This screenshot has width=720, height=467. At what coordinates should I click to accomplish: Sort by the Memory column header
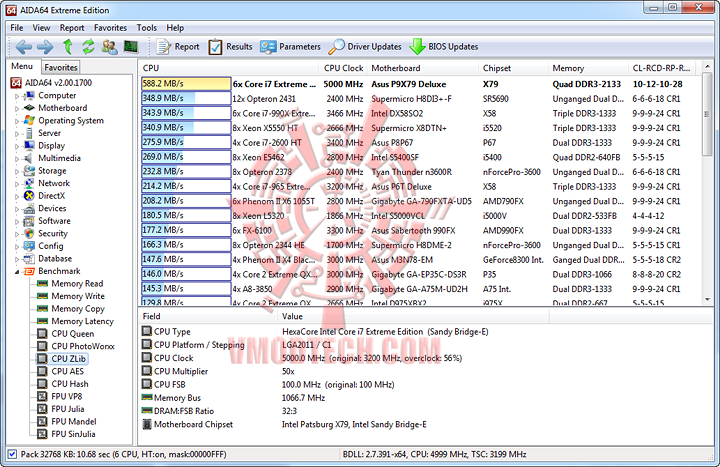pos(588,68)
